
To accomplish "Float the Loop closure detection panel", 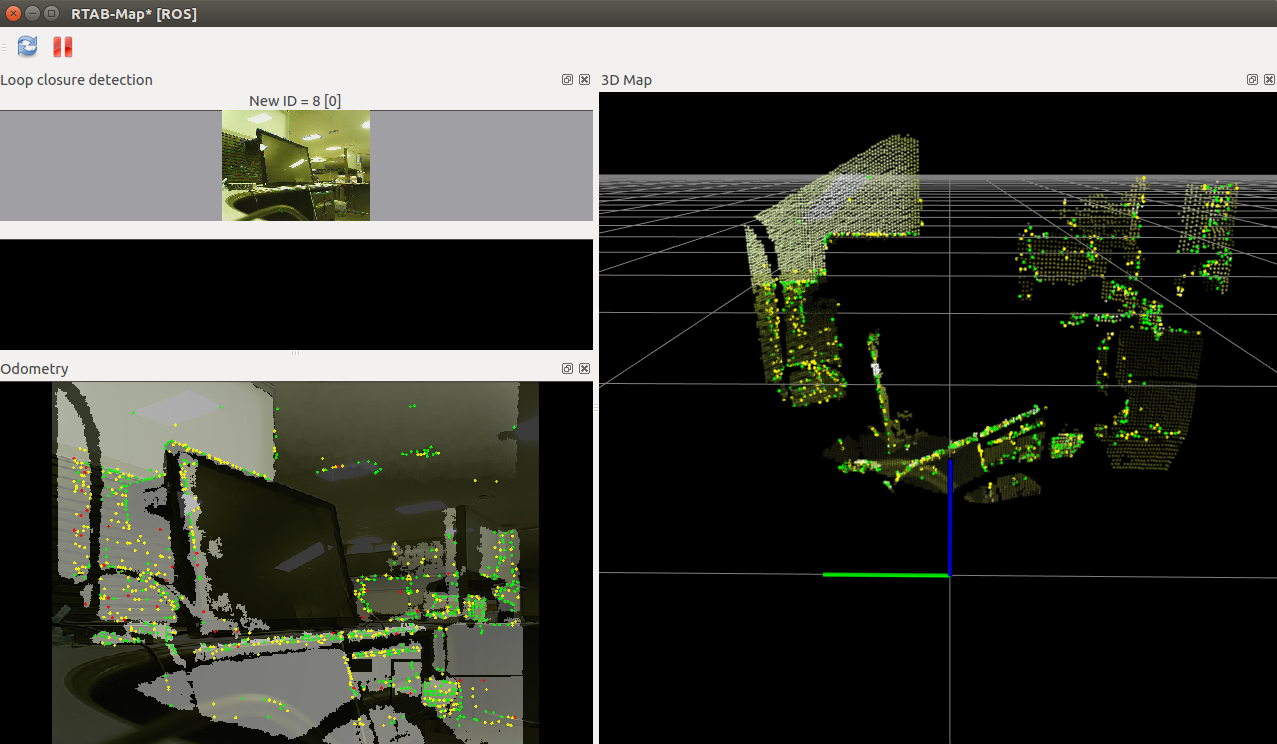I will [567, 80].
